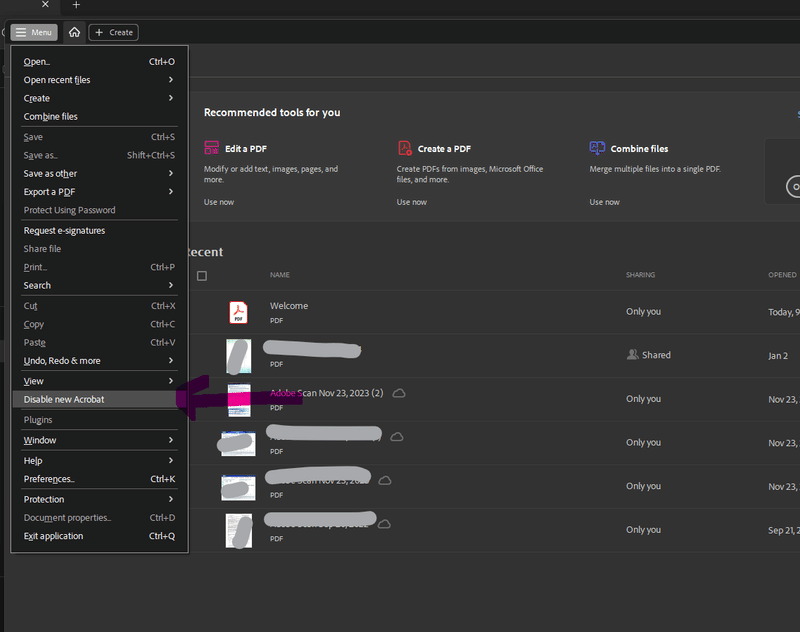This screenshot has height=632, width=800.
Task: Open Preferences... from the menu
Action: (x=99, y=479)
